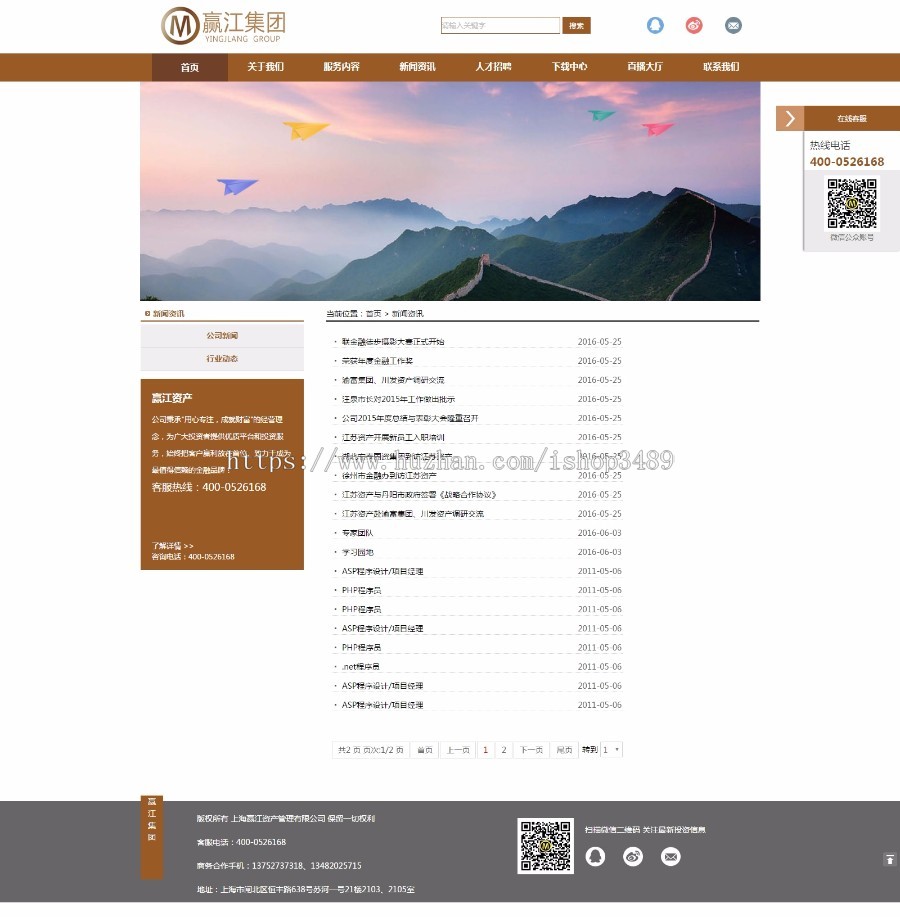Click the QR code in the customer service sidebar
The image size is (900, 917).
point(851,204)
